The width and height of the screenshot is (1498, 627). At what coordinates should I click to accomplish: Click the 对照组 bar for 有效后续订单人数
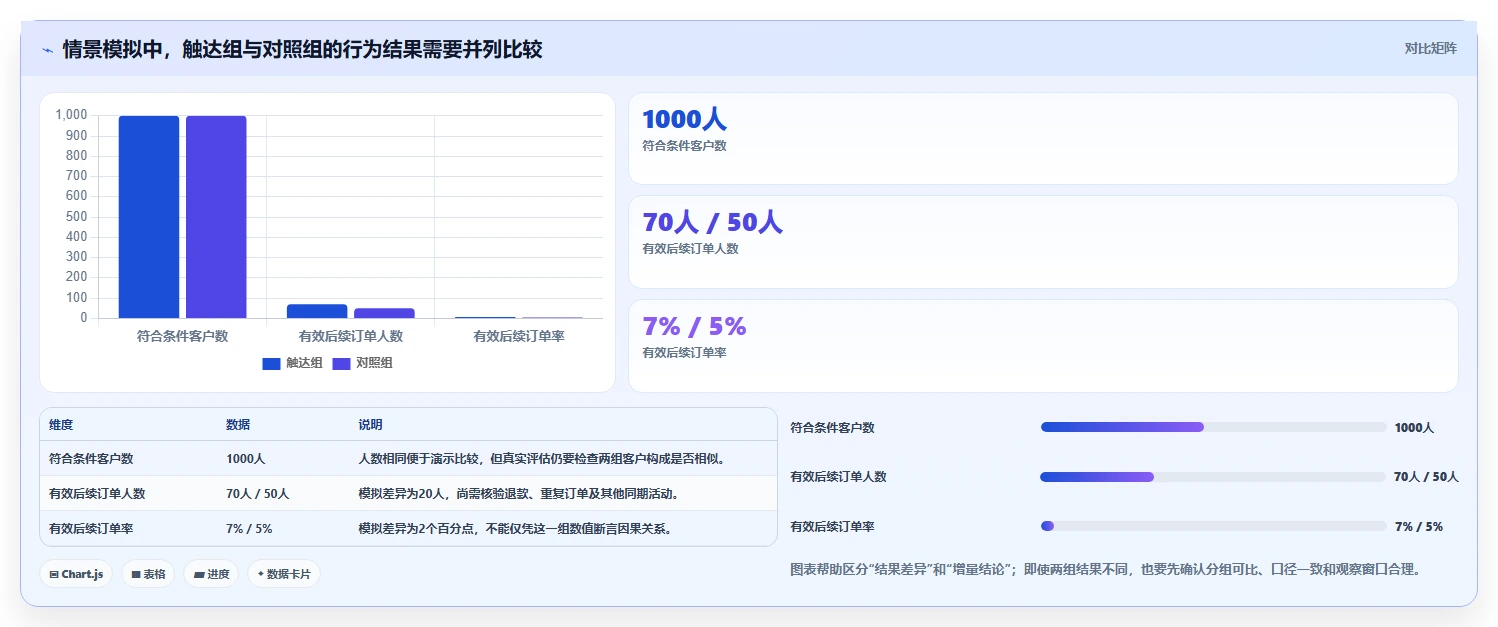[384, 313]
